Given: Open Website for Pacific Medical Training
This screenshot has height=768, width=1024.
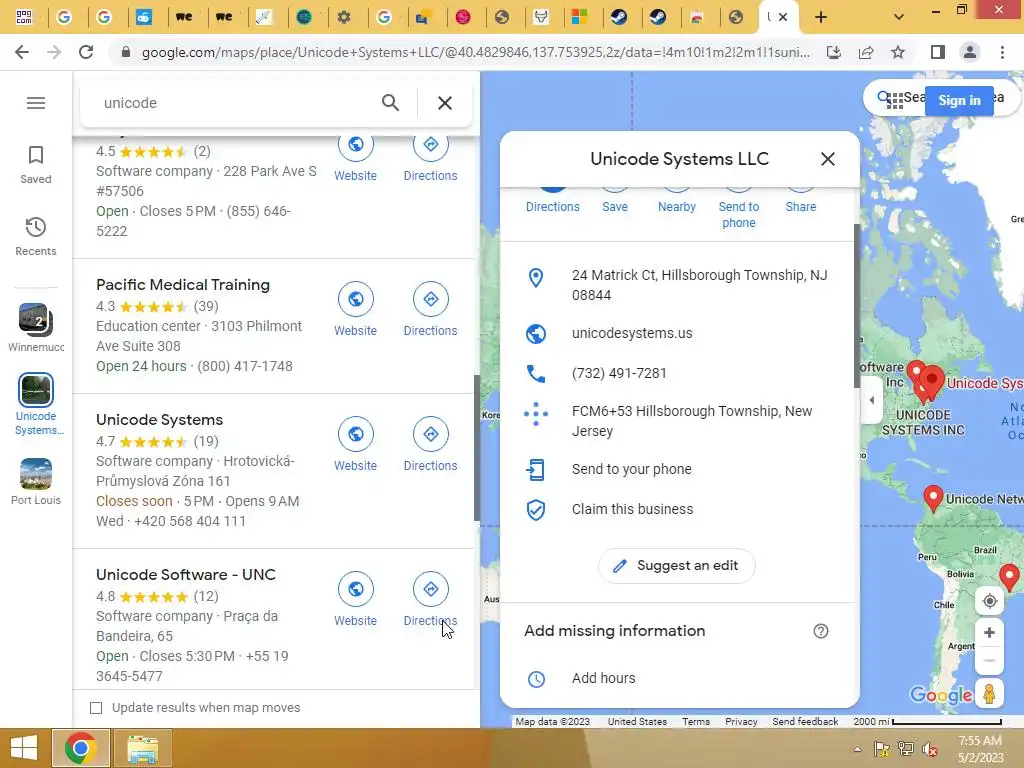Looking at the screenshot, I should pos(355,310).
